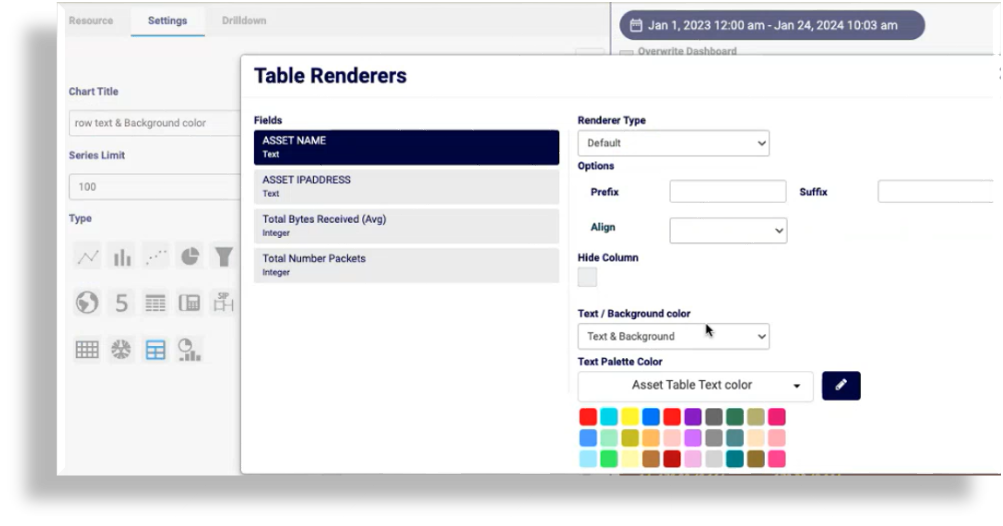This screenshot has height=526, width=1003.
Task: Select the Total Bytes Received (Avg) field
Action: point(406,226)
